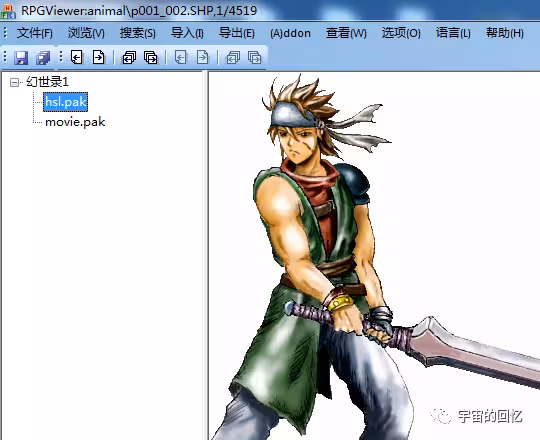Click the greyed-out stacked pages left icon
Screen dimensions: 540x440
[233, 57]
